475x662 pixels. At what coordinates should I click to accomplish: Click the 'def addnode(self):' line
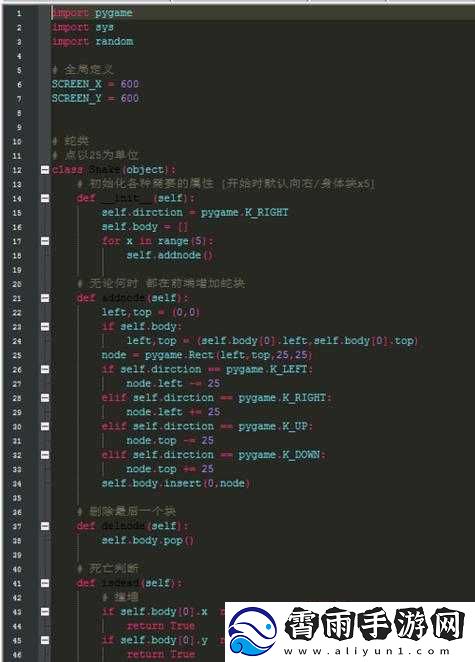pos(133,298)
